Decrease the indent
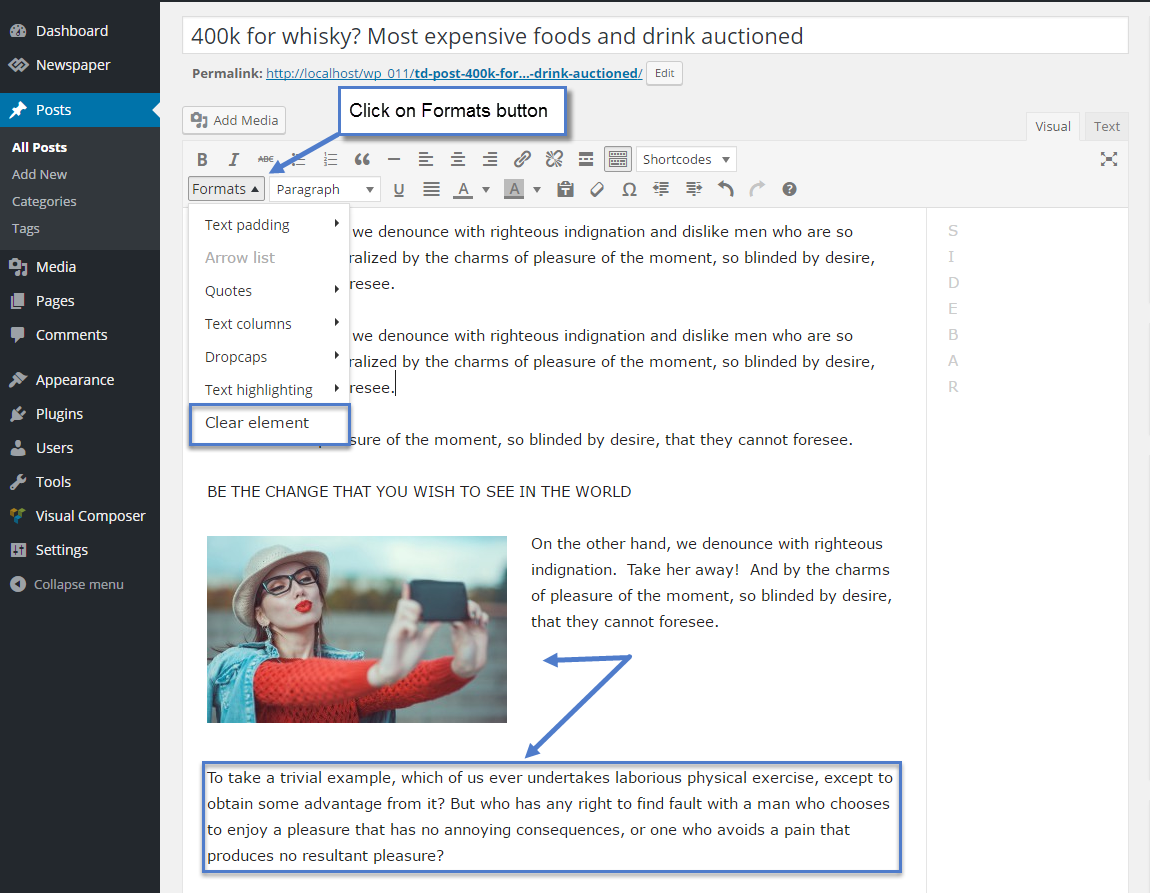This screenshot has height=893, width=1150. 661,190
